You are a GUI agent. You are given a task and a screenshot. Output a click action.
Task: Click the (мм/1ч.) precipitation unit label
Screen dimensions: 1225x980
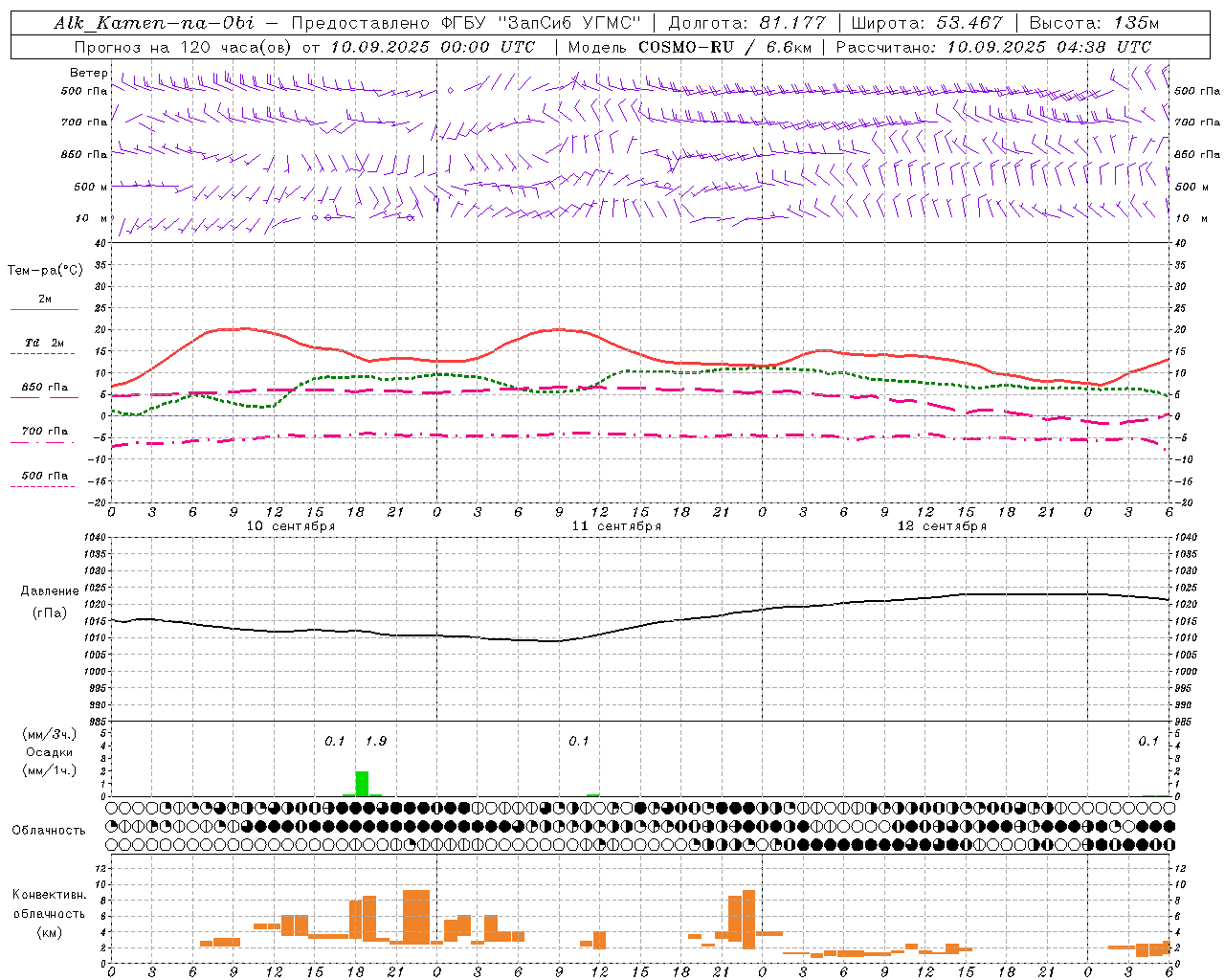pos(50,771)
